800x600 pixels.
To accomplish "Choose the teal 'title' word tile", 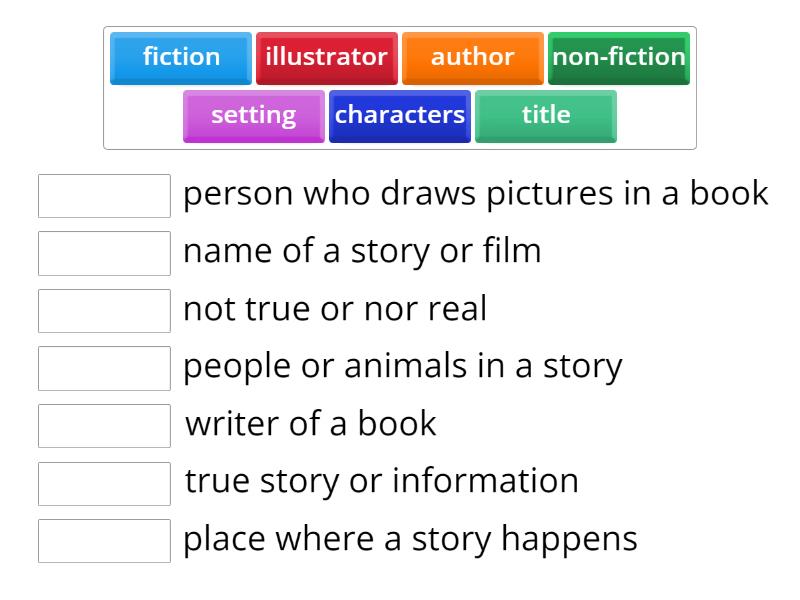I will [545, 115].
